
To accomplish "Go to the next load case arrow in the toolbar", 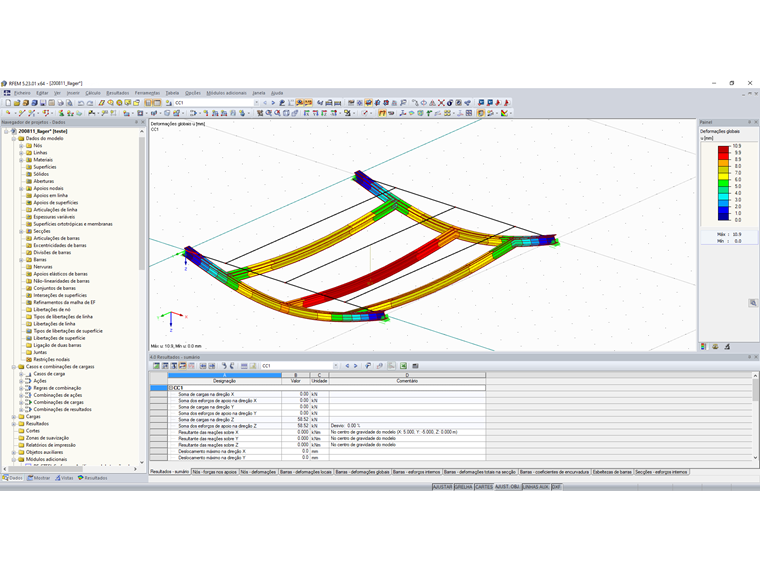I will click(273, 103).
